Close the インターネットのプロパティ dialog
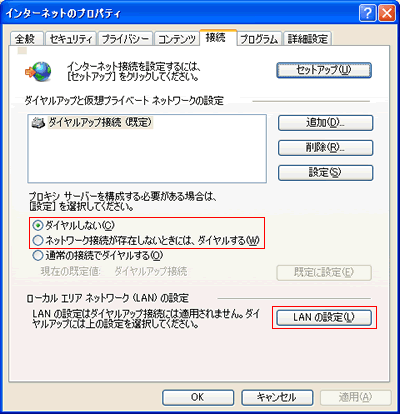 click(x=387, y=14)
